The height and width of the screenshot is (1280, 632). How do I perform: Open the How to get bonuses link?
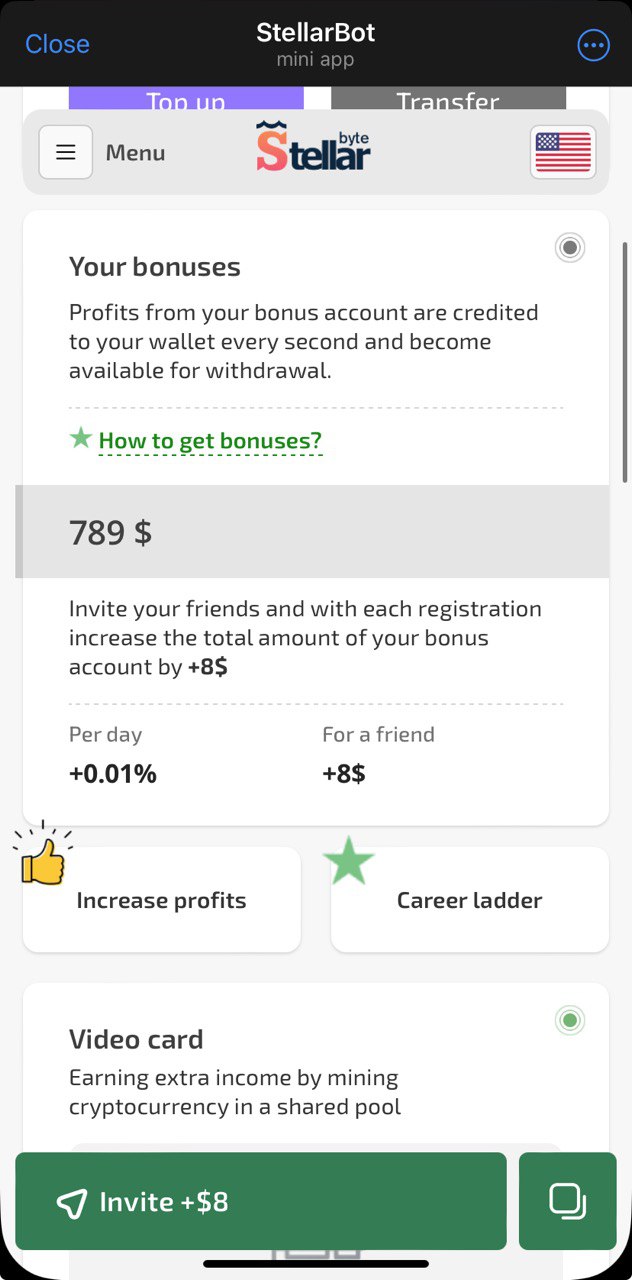coord(210,441)
